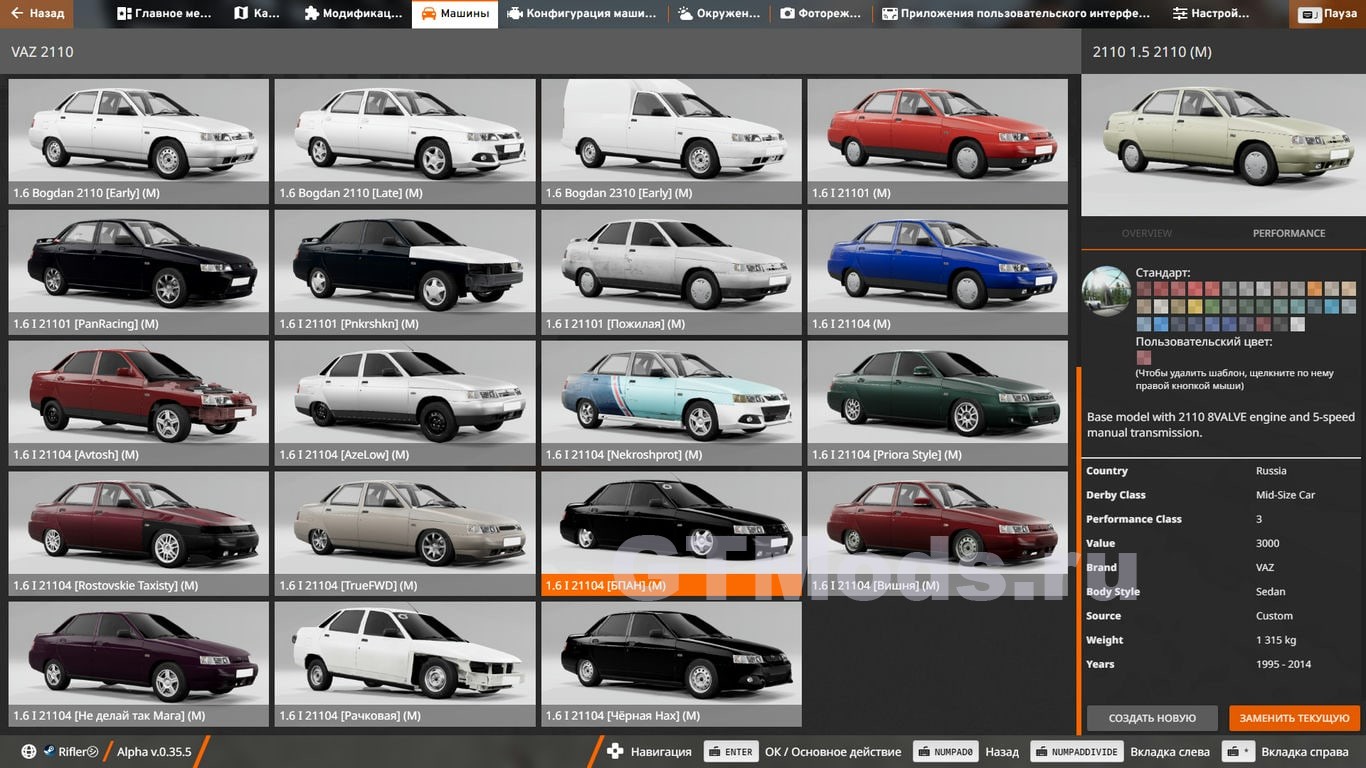This screenshot has height=768, width=1366.
Task: Pick the orange standard color swatch
Action: coord(1315,289)
